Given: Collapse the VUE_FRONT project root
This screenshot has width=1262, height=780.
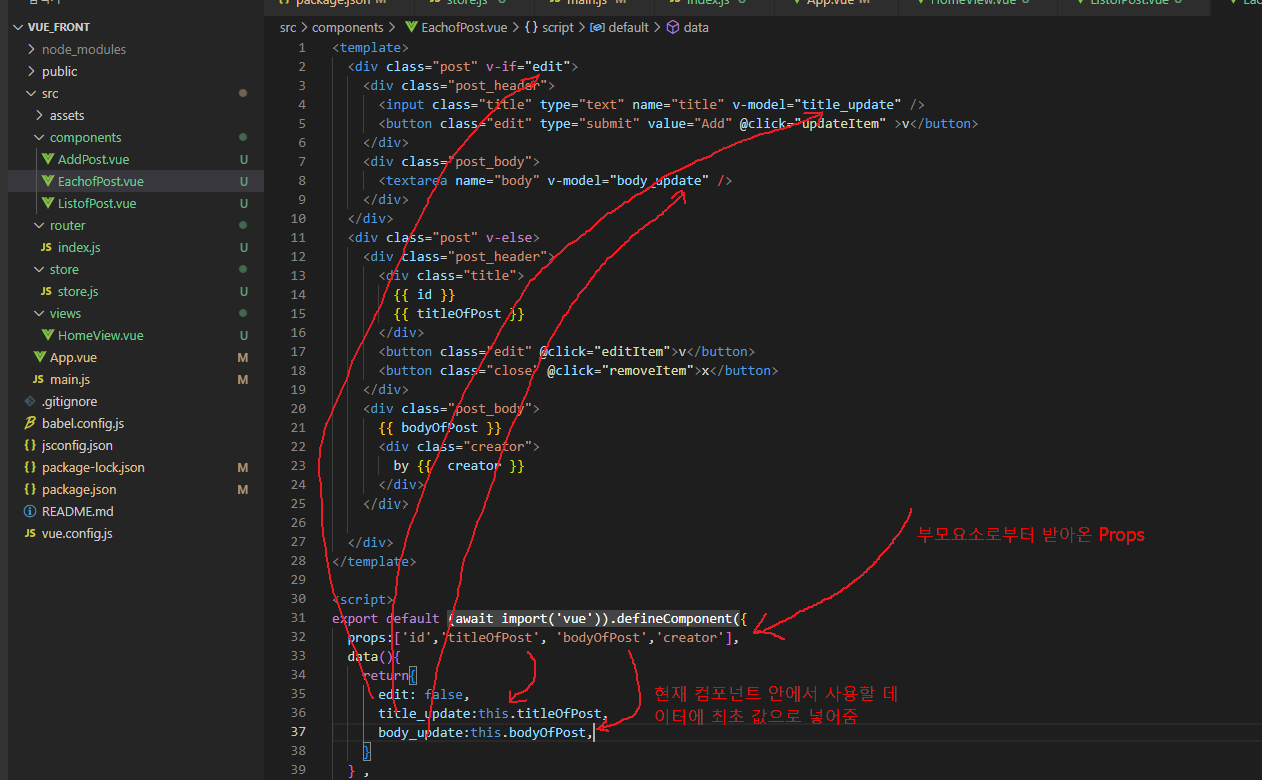Looking at the screenshot, I should pyautogui.click(x=19, y=27).
